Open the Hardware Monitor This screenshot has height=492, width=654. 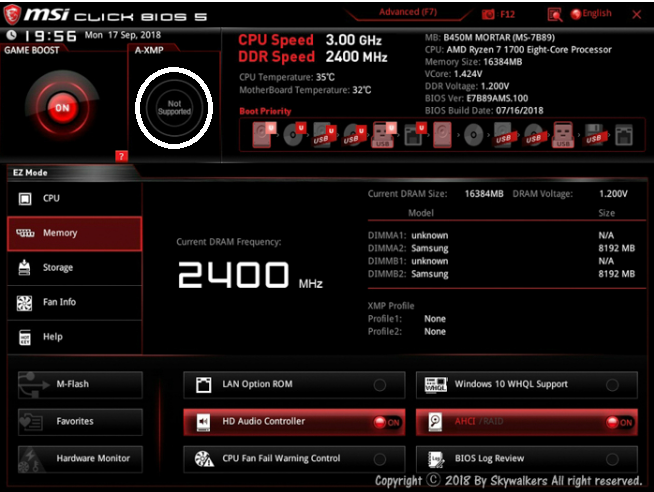80,458
